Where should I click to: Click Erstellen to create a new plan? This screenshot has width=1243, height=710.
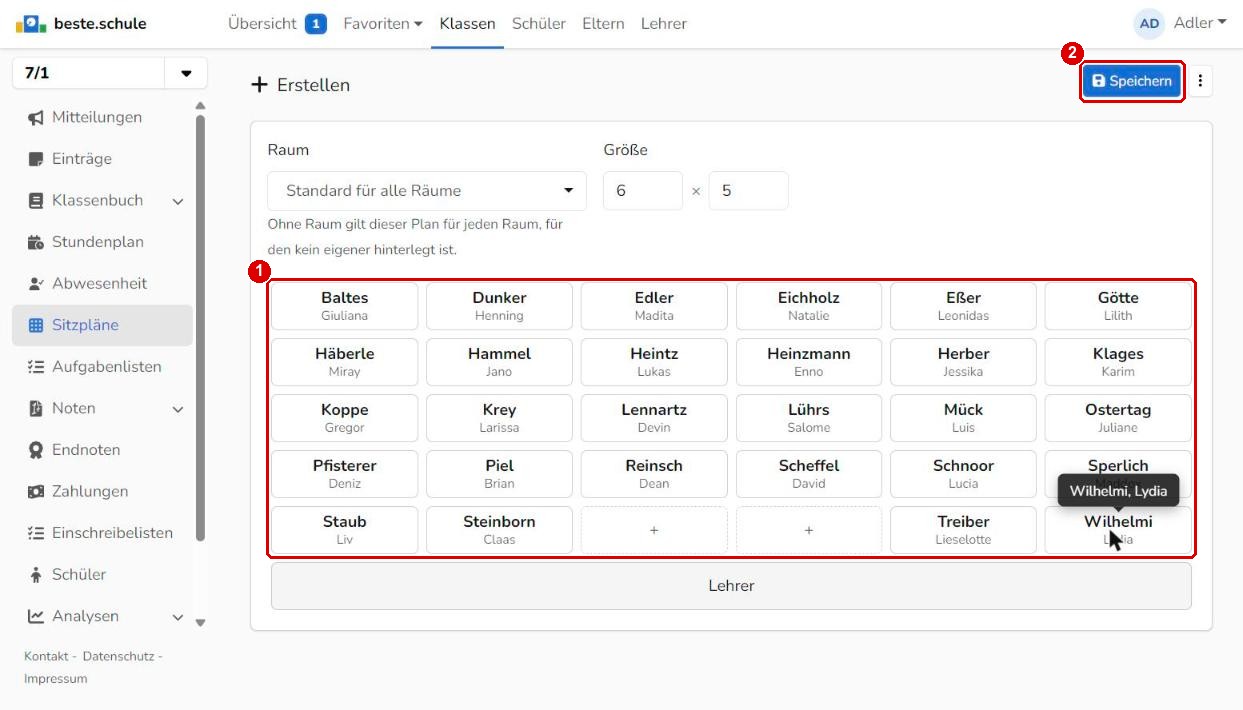pyautogui.click(x=300, y=85)
